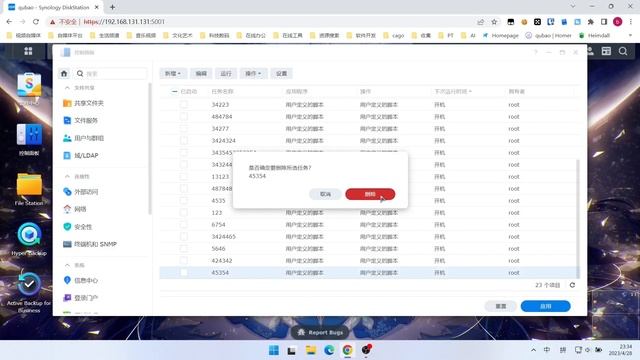Select task row 424342

(369, 260)
